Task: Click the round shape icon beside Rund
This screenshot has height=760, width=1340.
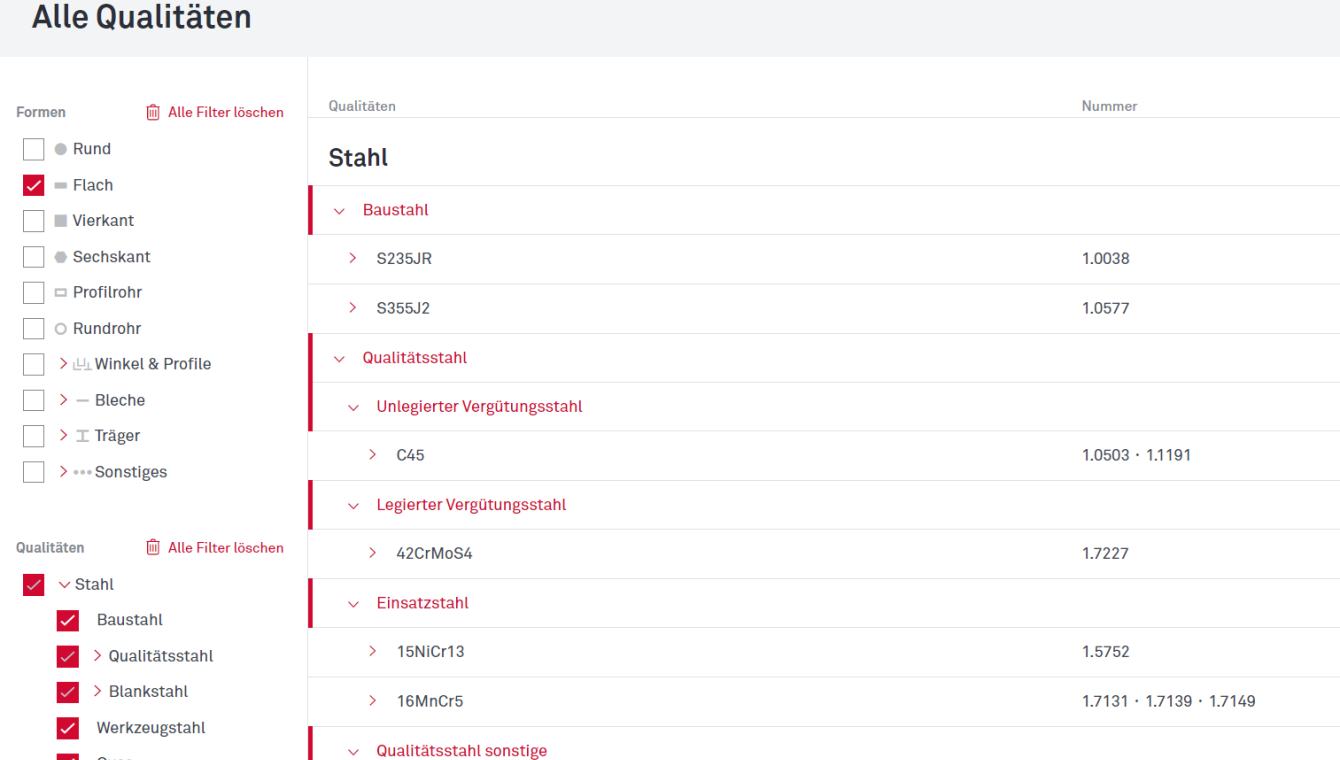Action: pyautogui.click(x=61, y=149)
